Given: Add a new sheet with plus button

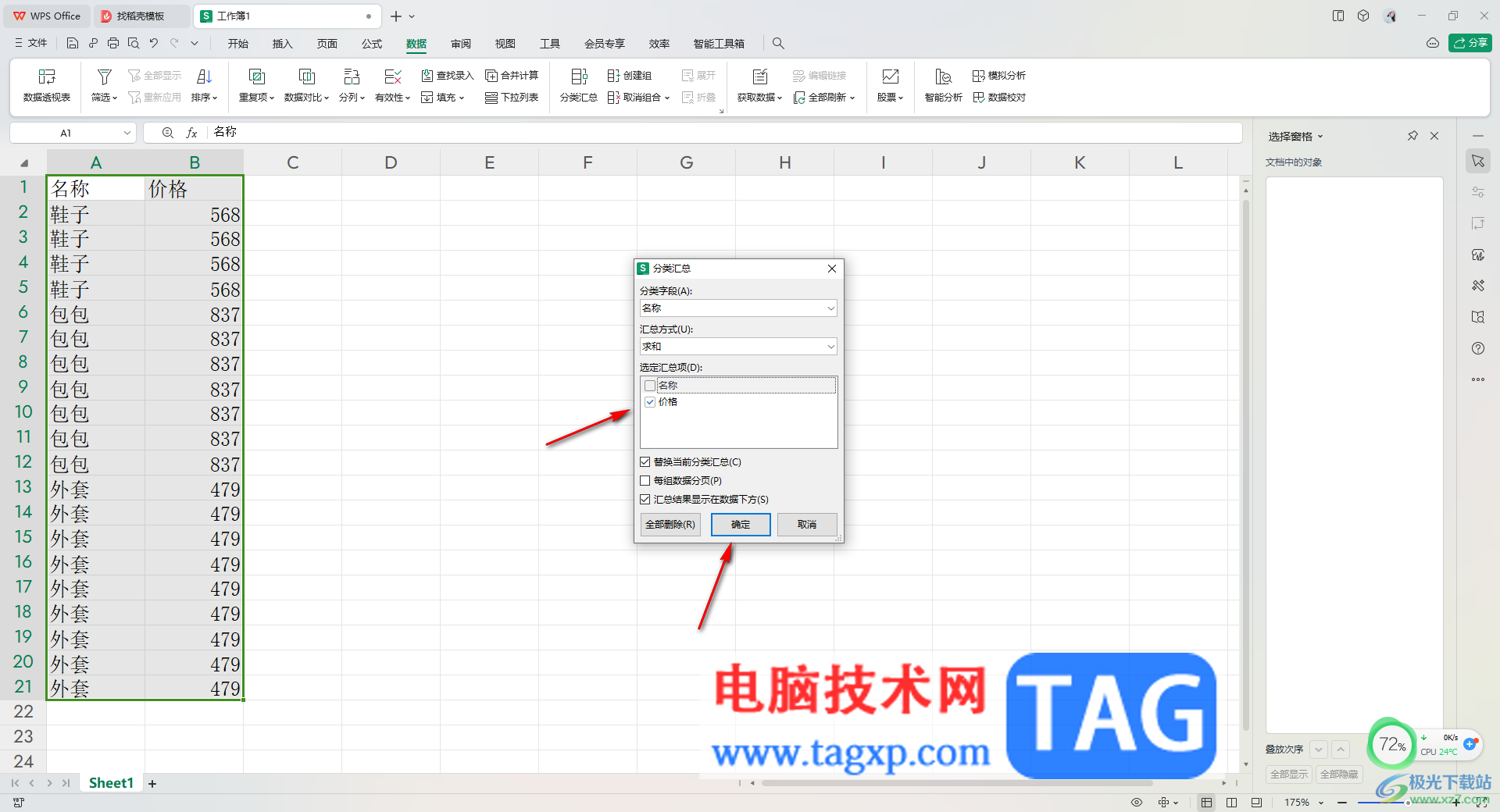Looking at the screenshot, I should (x=152, y=784).
